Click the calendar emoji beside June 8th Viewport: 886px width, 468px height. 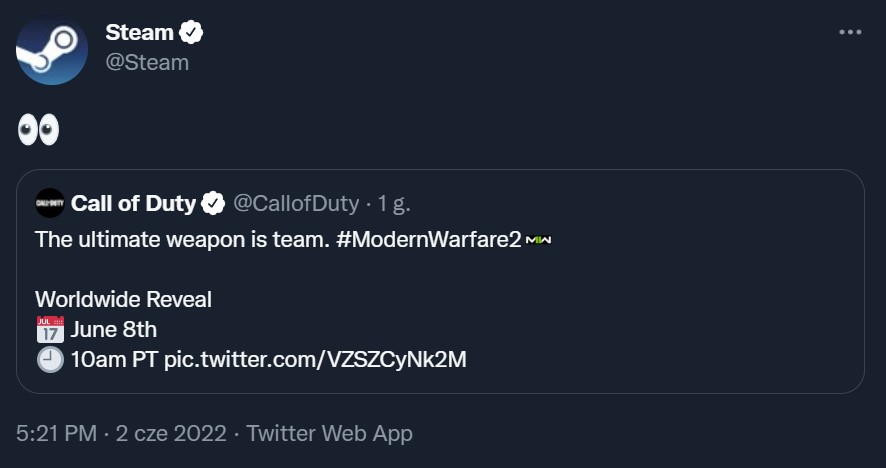pos(50,329)
